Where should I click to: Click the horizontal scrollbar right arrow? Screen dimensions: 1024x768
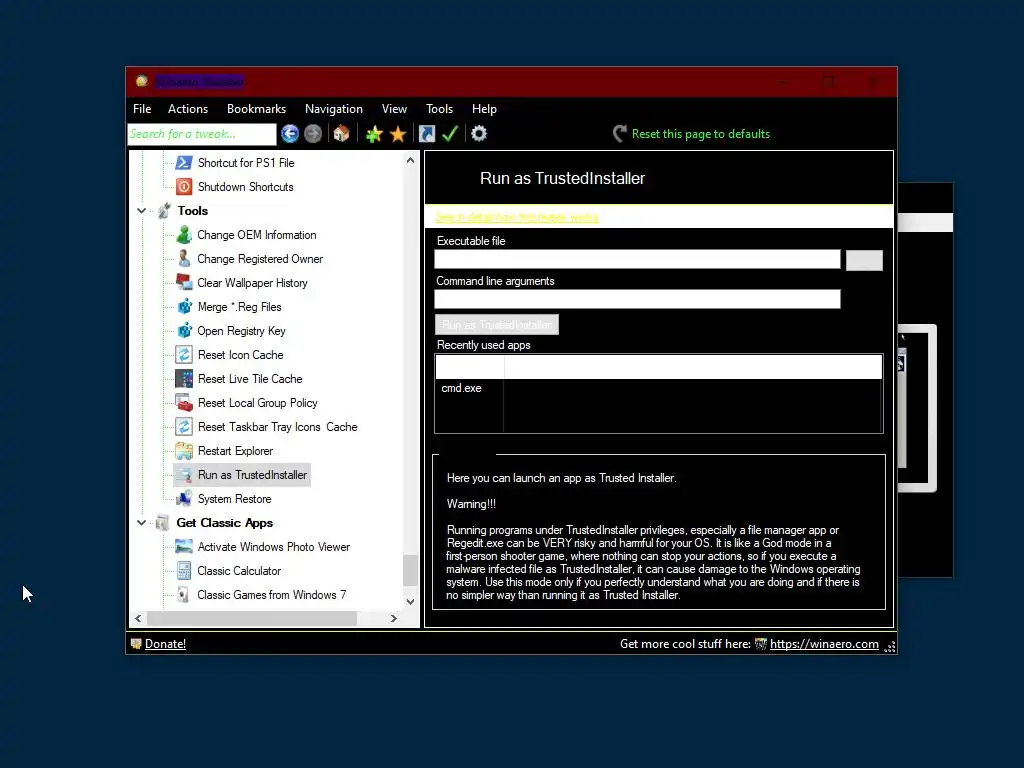pyautogui.click(x=394, y=618)
